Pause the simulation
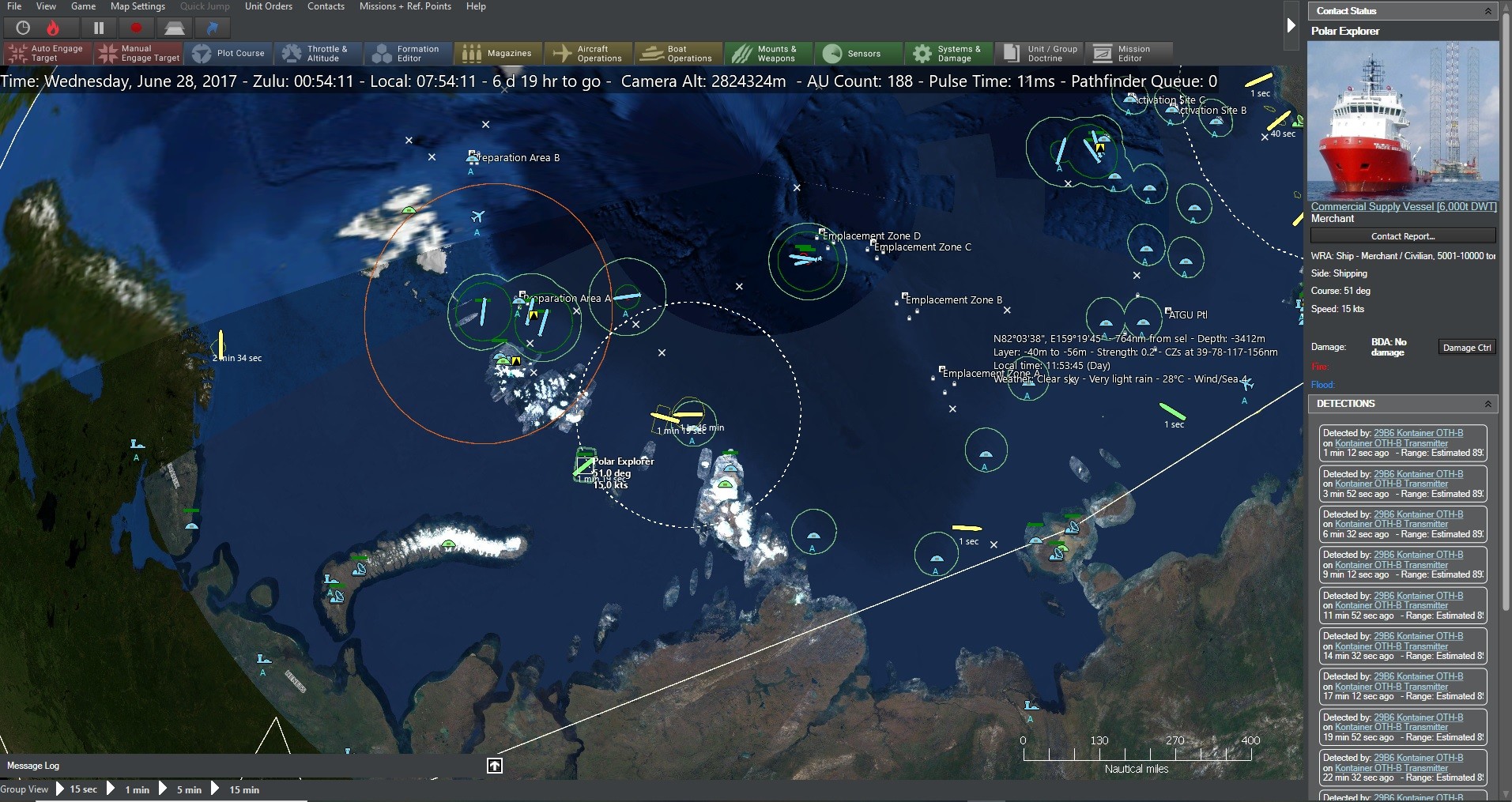1512x802 pixels. click(x=98, y=28)
